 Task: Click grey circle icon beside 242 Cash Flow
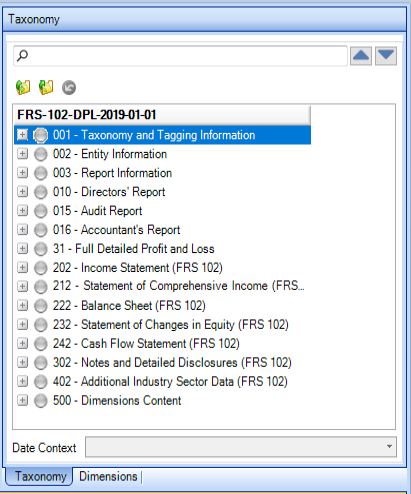[x=41, y=344]
